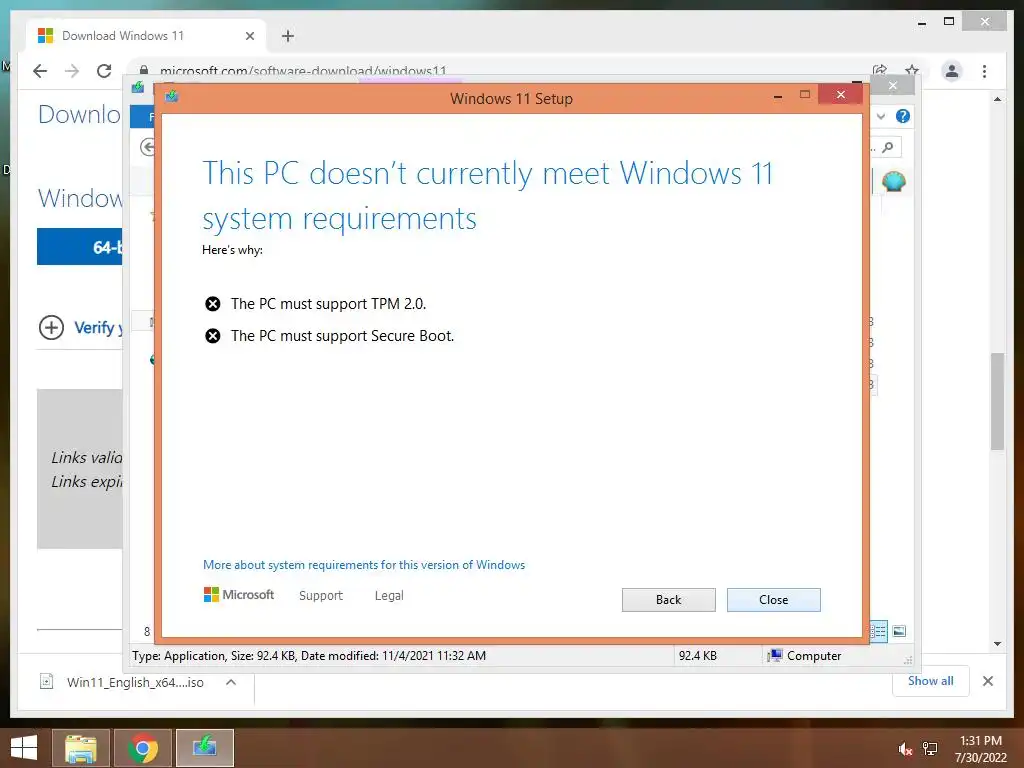Click the muted volume tray icon
The image size is (1024, 768).
[904, 749]
